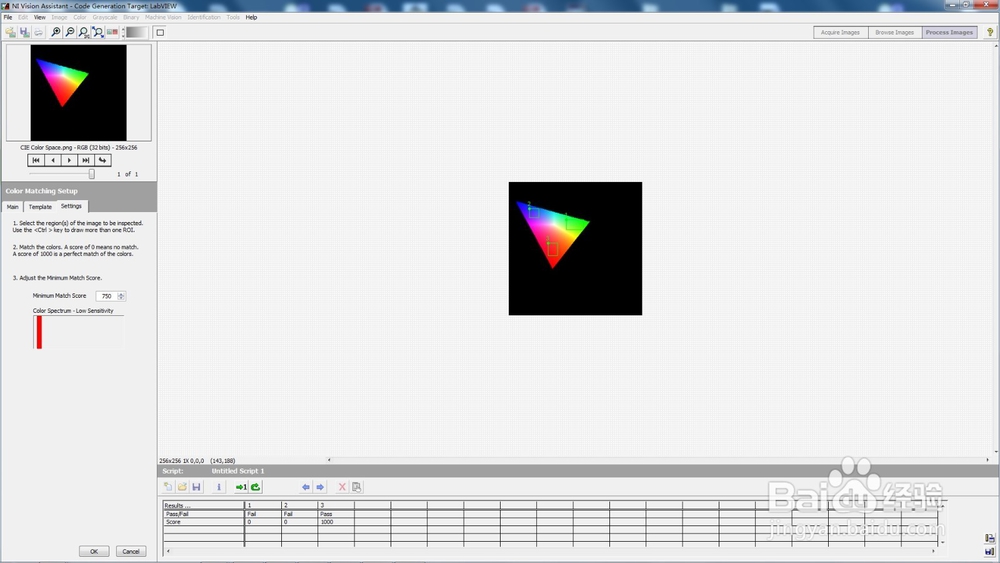Click the color palette icon in top toolbar
1000x563 pixels.
112,32
